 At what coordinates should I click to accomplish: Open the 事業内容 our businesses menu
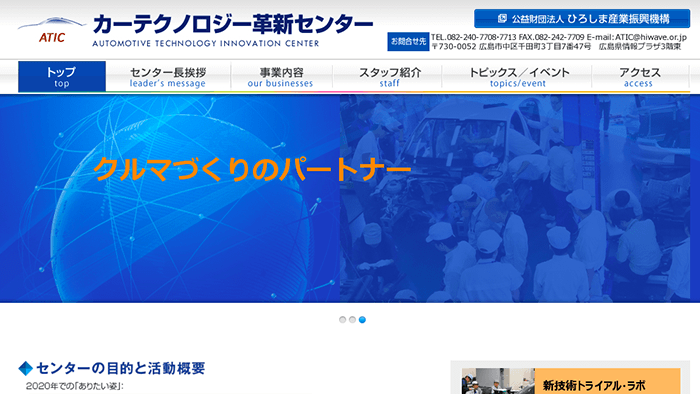click(x=281, y=77)
